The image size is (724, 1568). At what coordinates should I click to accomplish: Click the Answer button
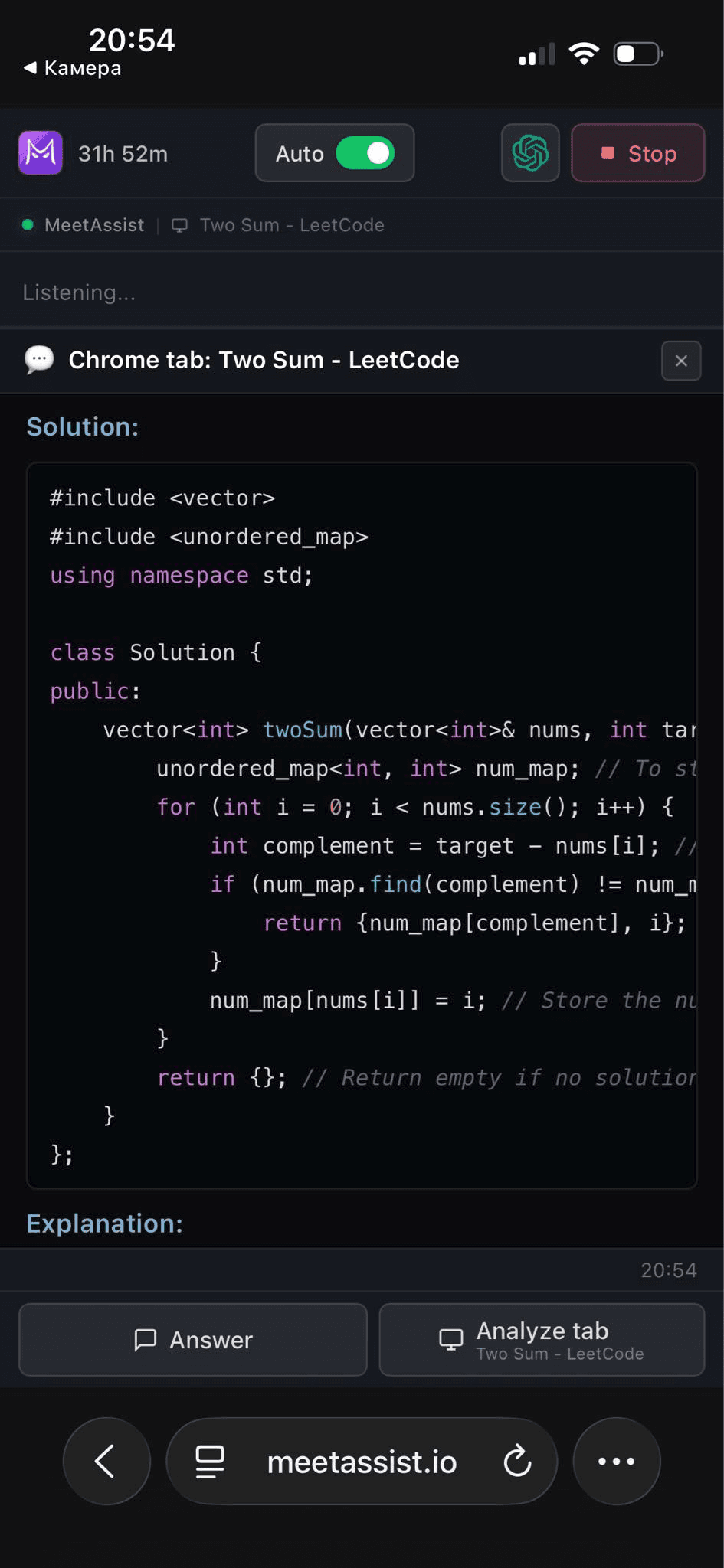pyautogui.click(x=192, y=1340)
